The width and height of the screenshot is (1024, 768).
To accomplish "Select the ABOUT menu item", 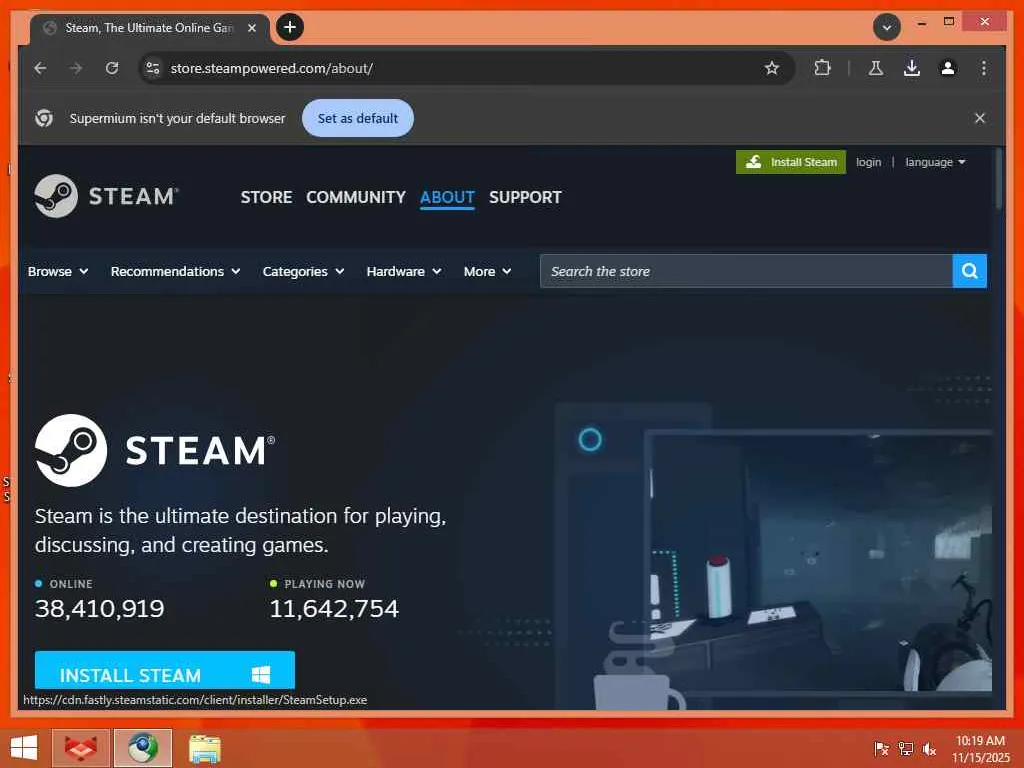I will (447, 197).
